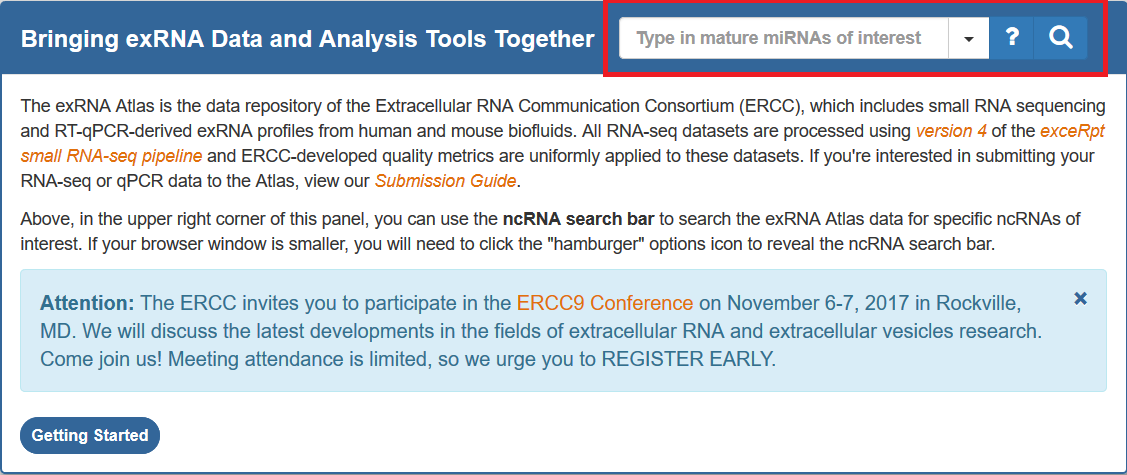Click the "RT-qPCR-derived" text in description
1127x475 pixels.
tap(79, 131)
